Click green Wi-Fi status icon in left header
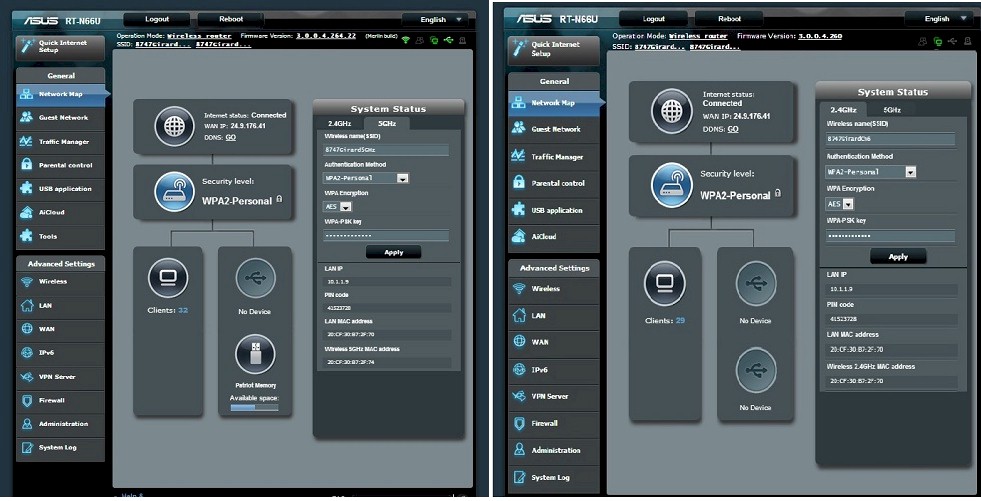Image resolution: width=981 pixels, height=501 pixels. pos(406,40)
